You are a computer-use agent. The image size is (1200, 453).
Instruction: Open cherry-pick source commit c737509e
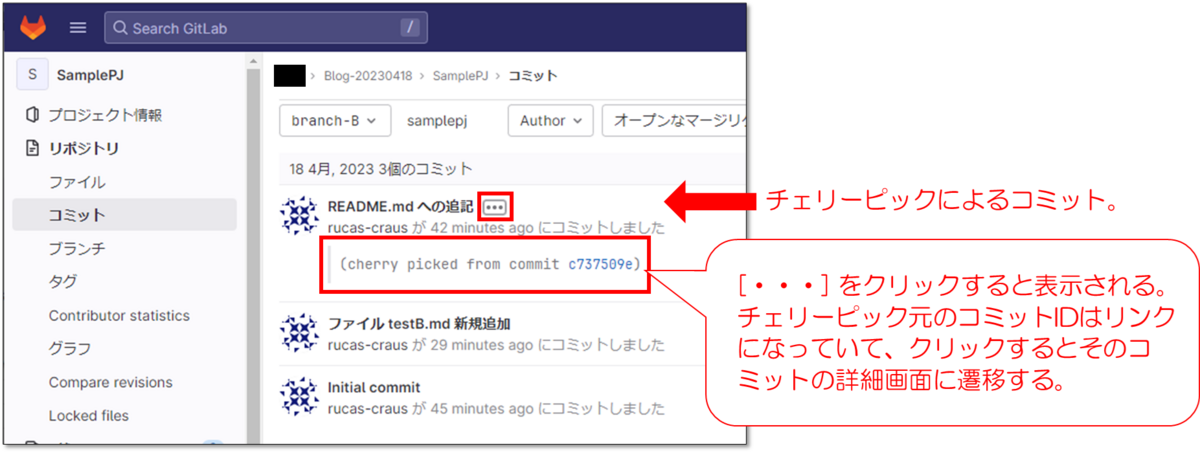click(603, 264)
